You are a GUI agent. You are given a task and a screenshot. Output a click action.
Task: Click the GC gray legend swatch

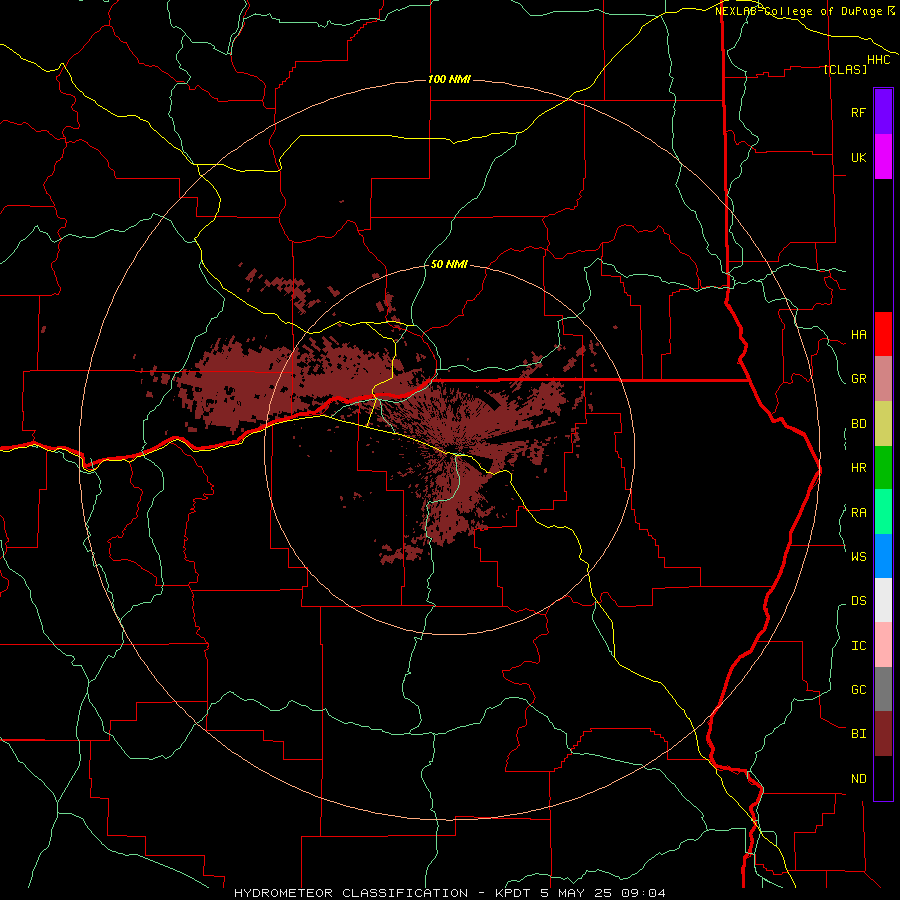[x=883, y=689]
